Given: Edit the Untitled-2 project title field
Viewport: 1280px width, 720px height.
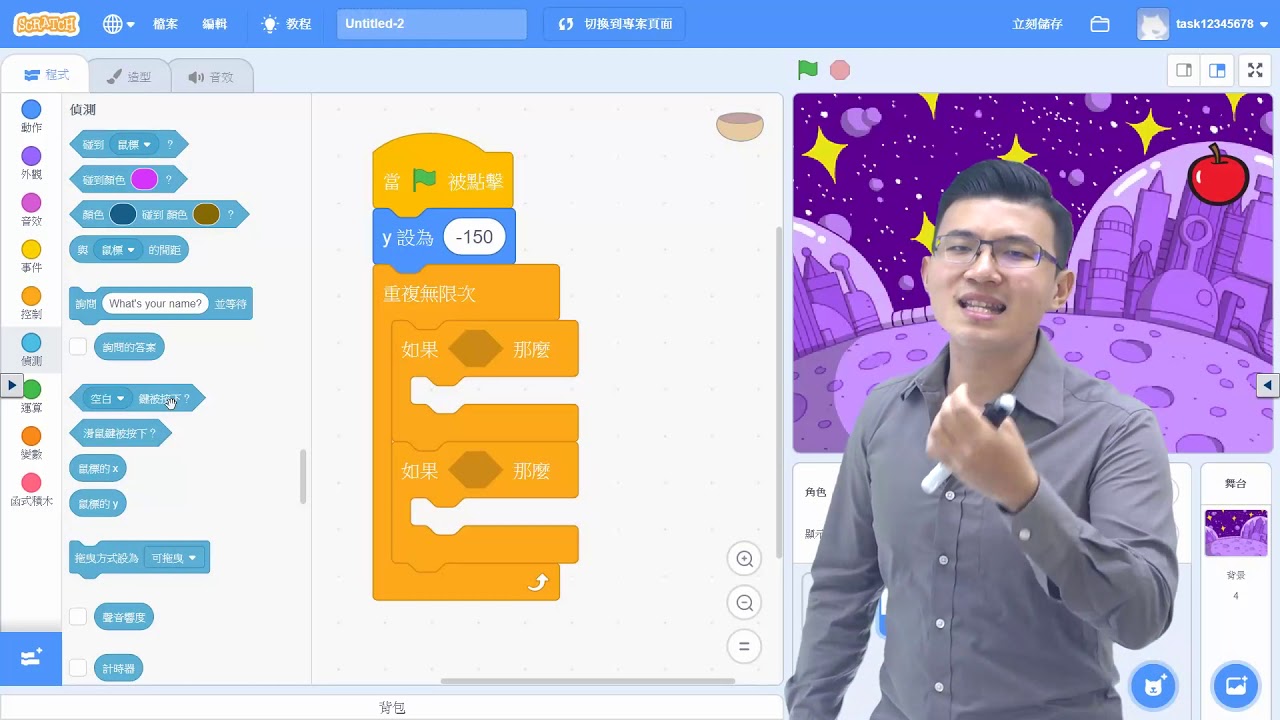Looking at the screenshot, I should [431, 24].
